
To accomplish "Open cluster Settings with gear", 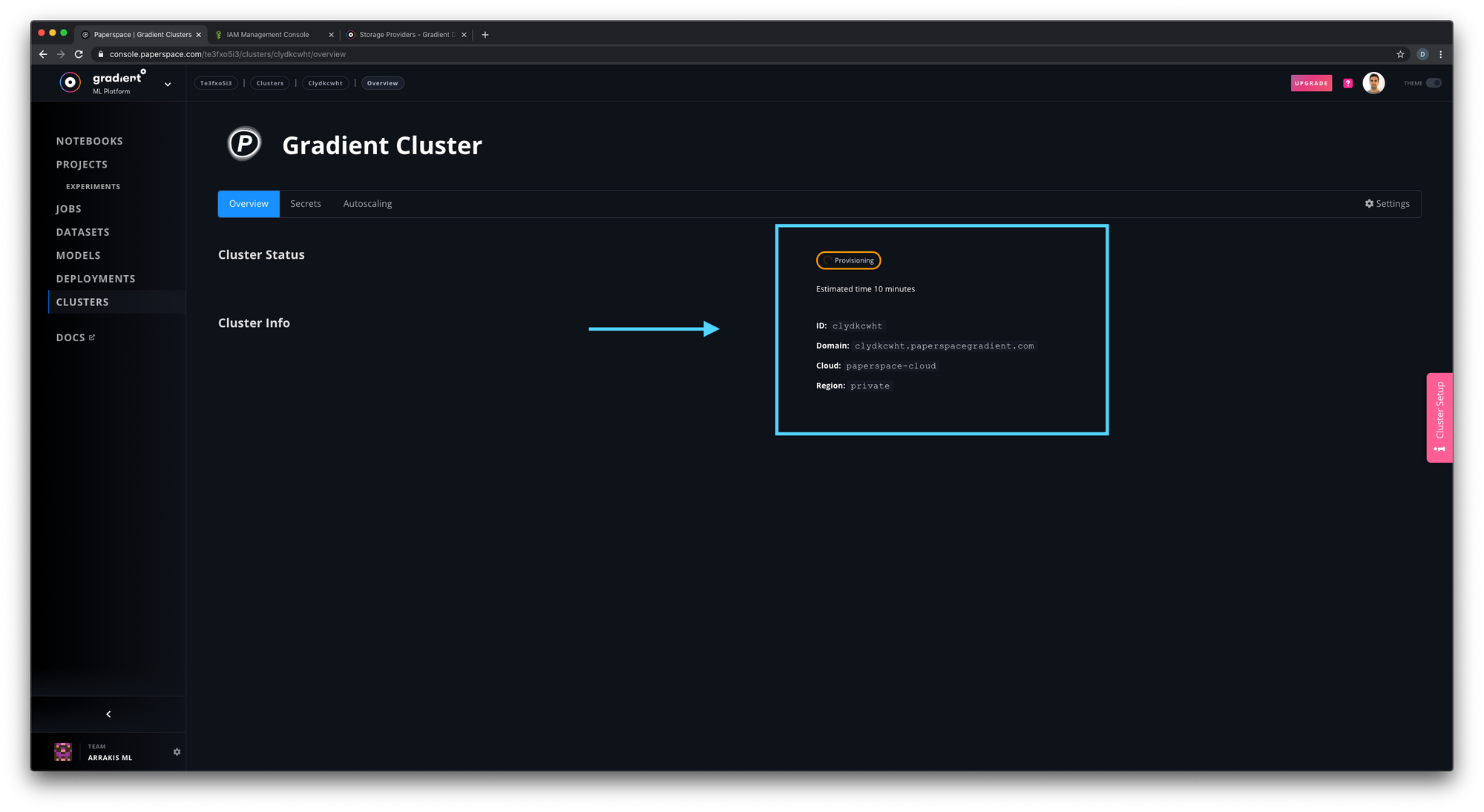I will click(x=1387, y=204).
